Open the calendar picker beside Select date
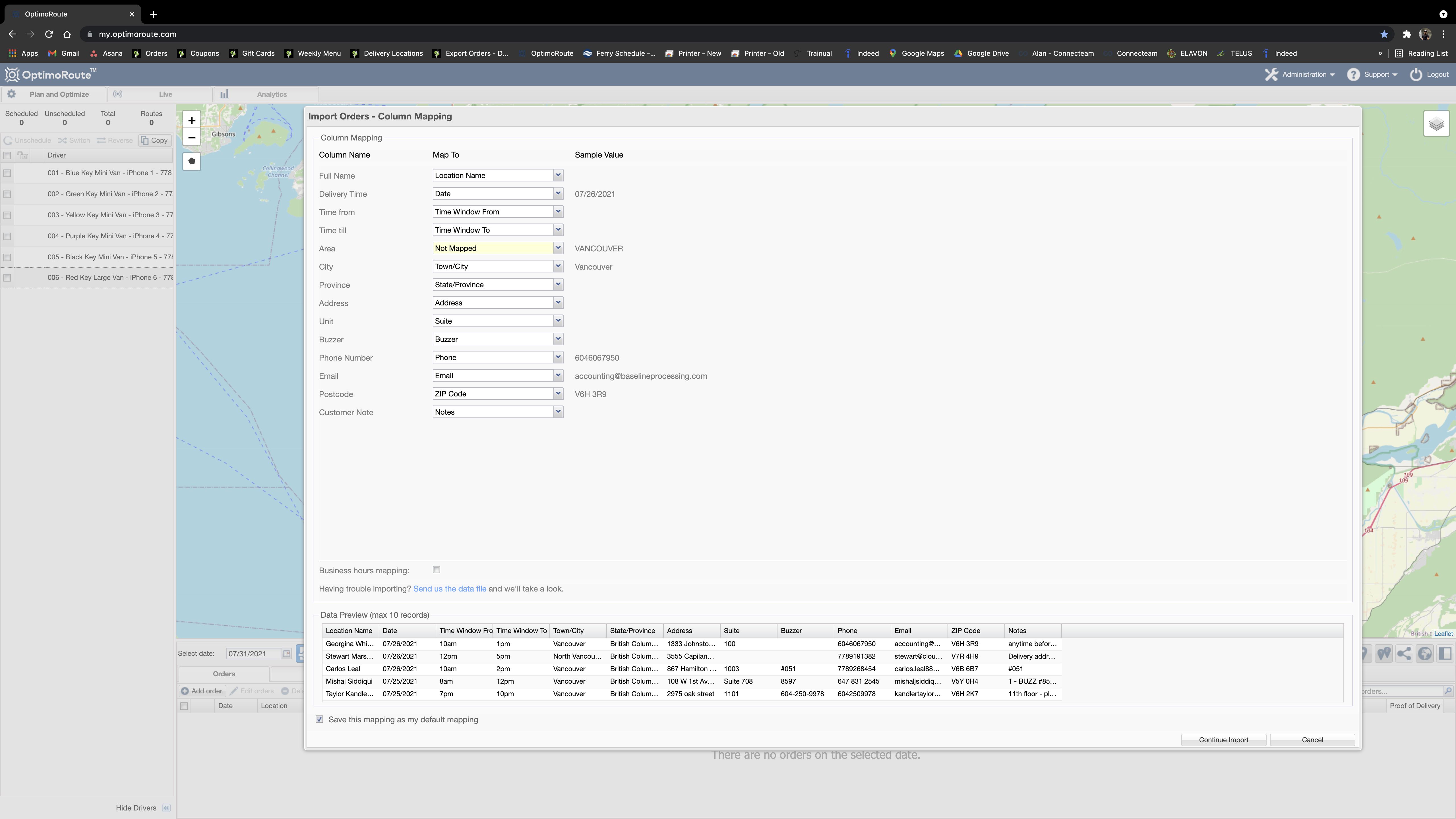The width and height of the screenshot is (1456, 819). pos(287,653)
